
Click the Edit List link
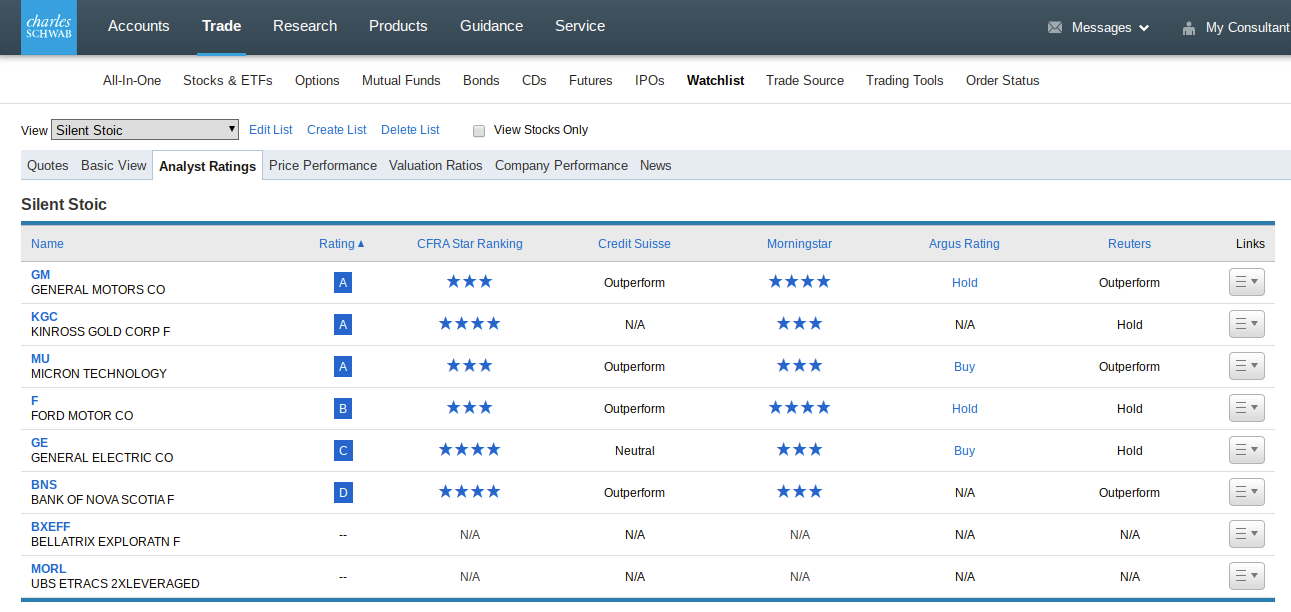pyautogui.click(x=270, y=130)
